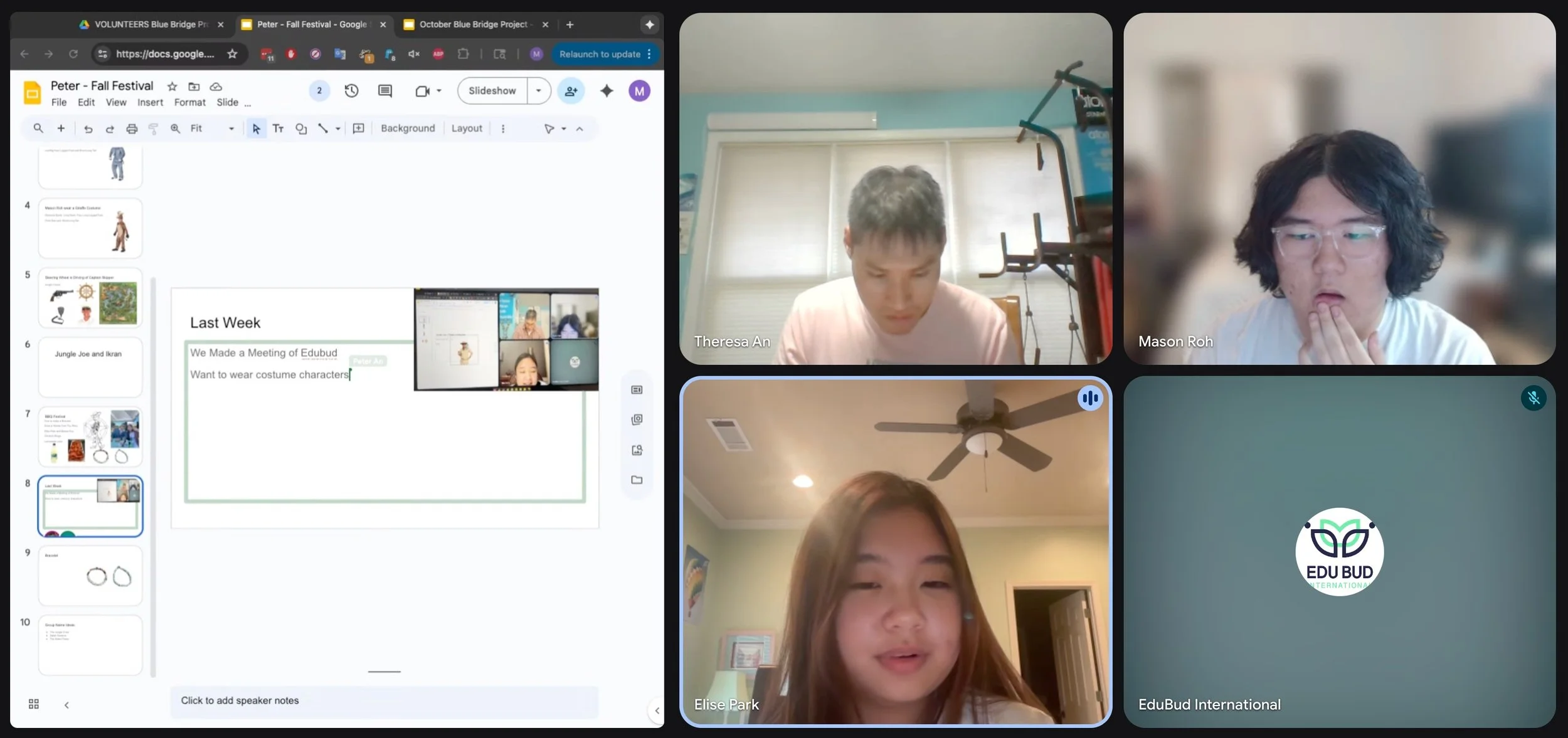Collapse the filmstrip panel
Screen dimensions: 1568x738
[x=66, y=705]
